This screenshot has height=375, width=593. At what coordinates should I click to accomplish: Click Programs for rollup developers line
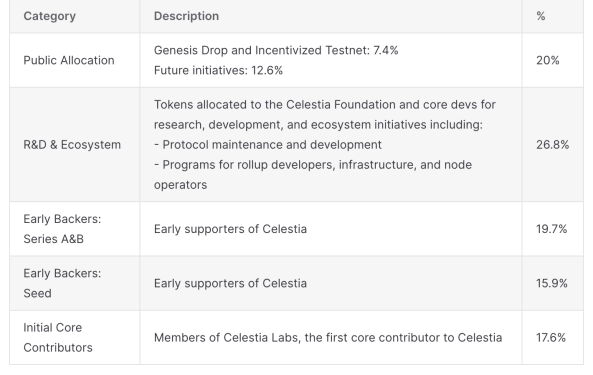tap(313, 175)
